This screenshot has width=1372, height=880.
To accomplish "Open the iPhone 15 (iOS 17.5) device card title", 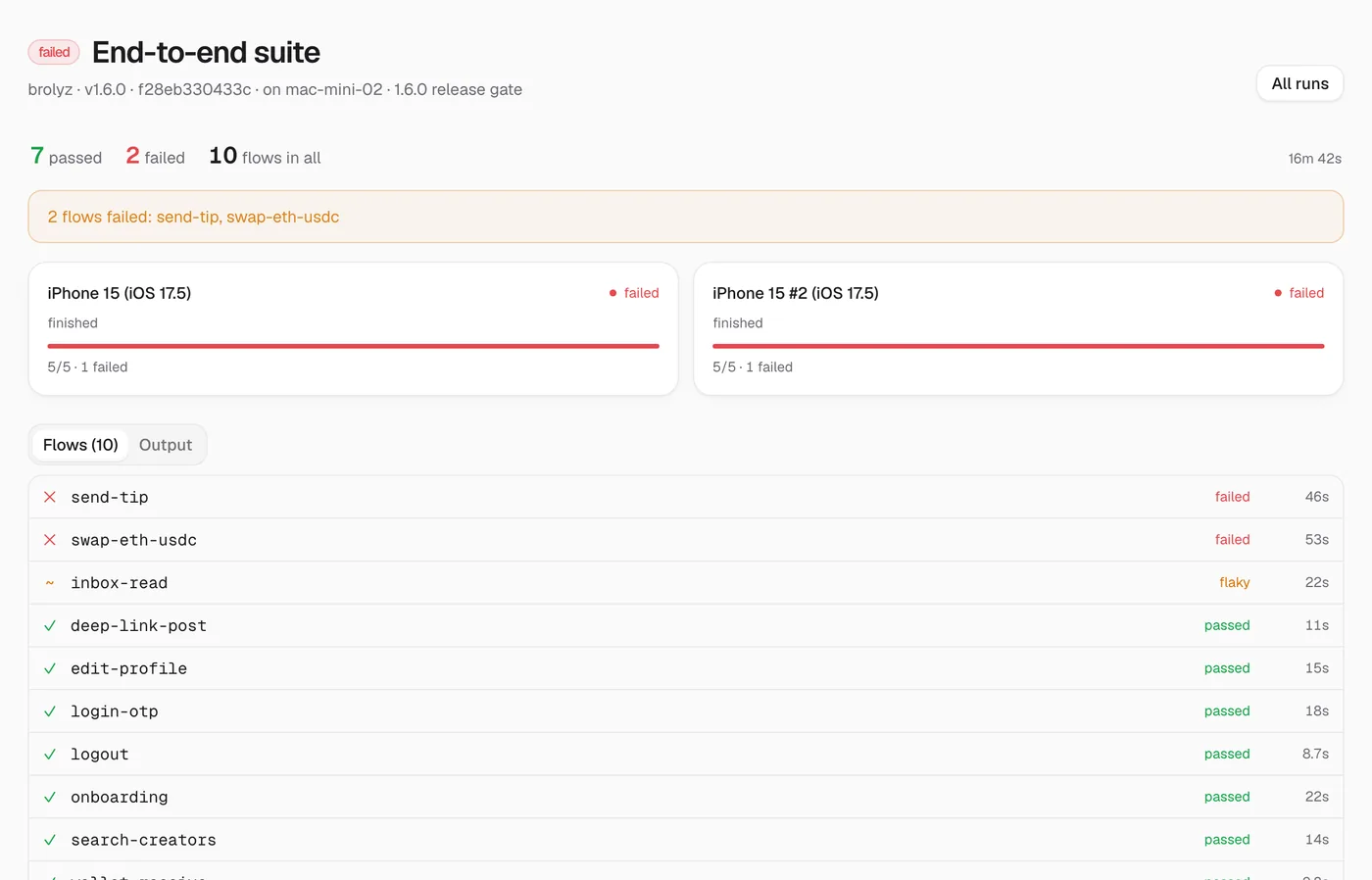I will (120, 293).
